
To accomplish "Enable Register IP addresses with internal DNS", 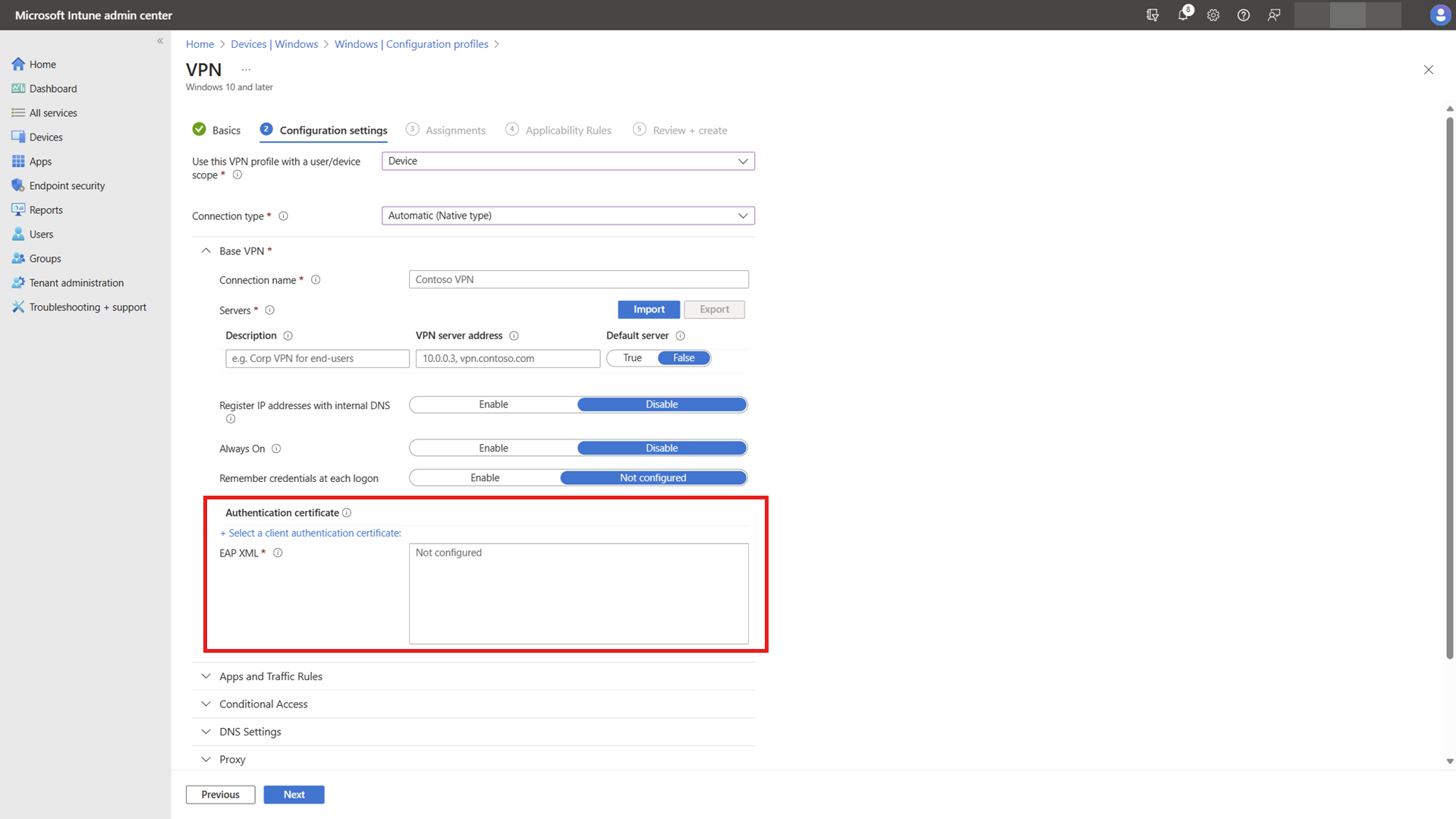I will pos(493,404).
